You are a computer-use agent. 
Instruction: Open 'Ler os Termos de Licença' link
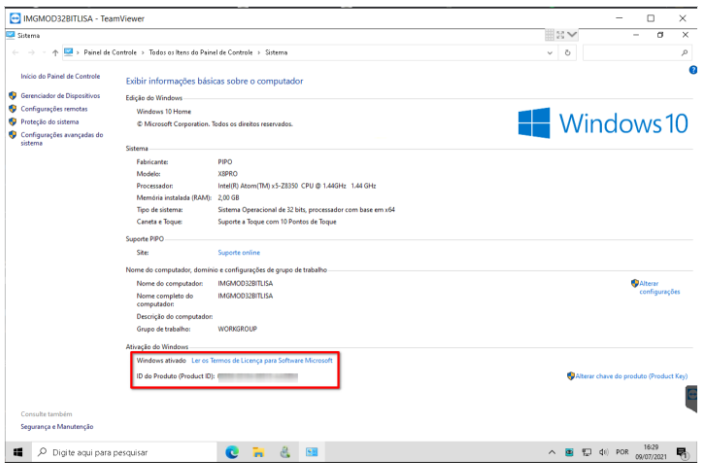click(x=262, y=361)
